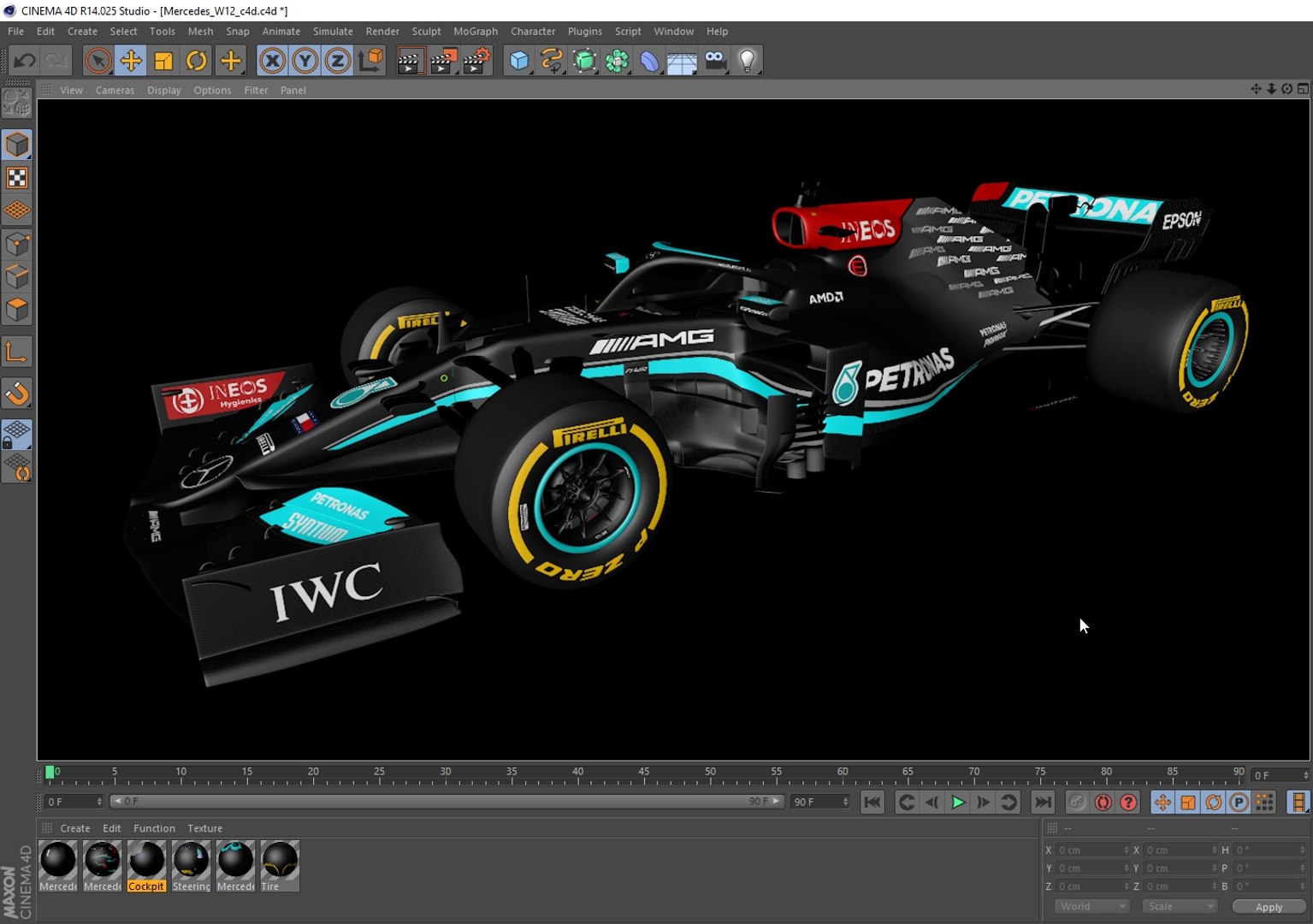Toggle the Y axis lock
The height and width of the screenshot is (924, 1313).
pos(305,61)
